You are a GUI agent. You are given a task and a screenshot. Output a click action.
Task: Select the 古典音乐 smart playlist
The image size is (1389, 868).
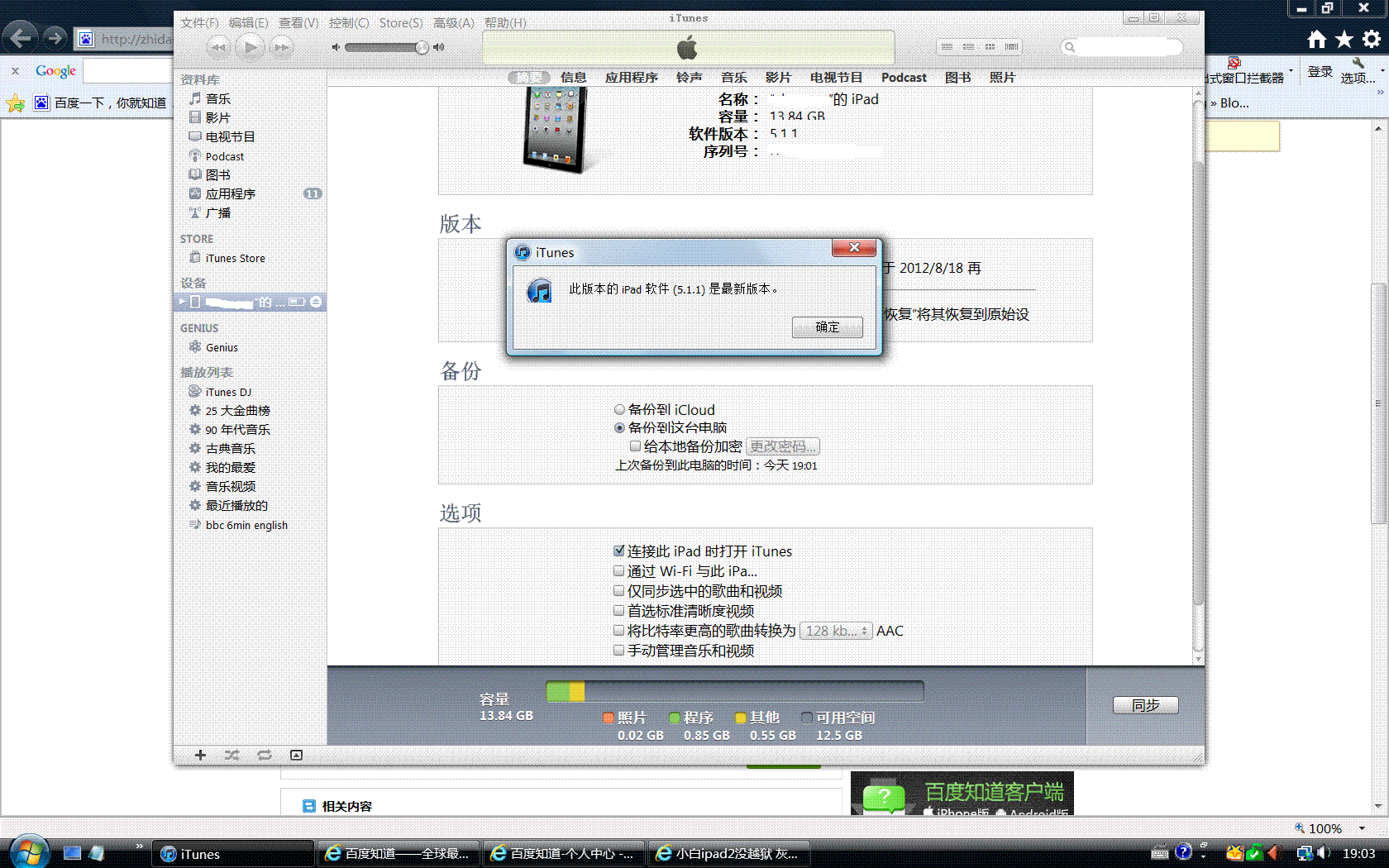231,448
